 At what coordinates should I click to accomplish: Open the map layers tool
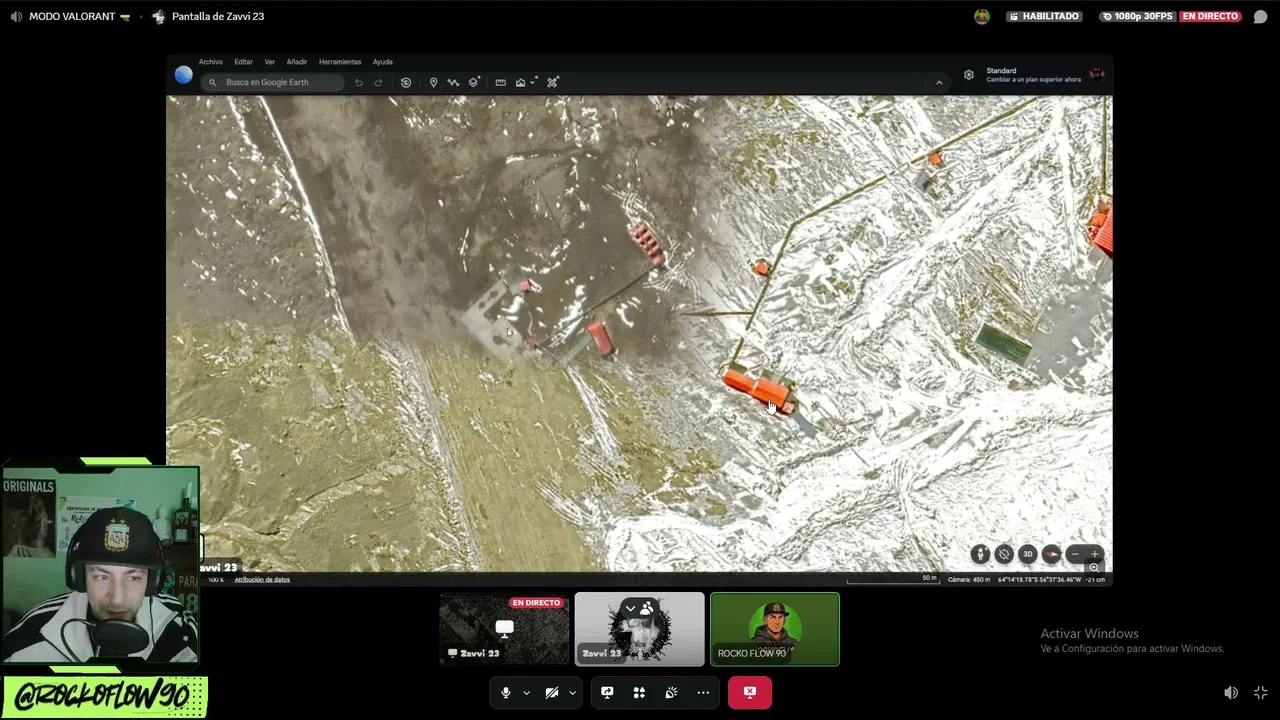(x=474, y=82)
